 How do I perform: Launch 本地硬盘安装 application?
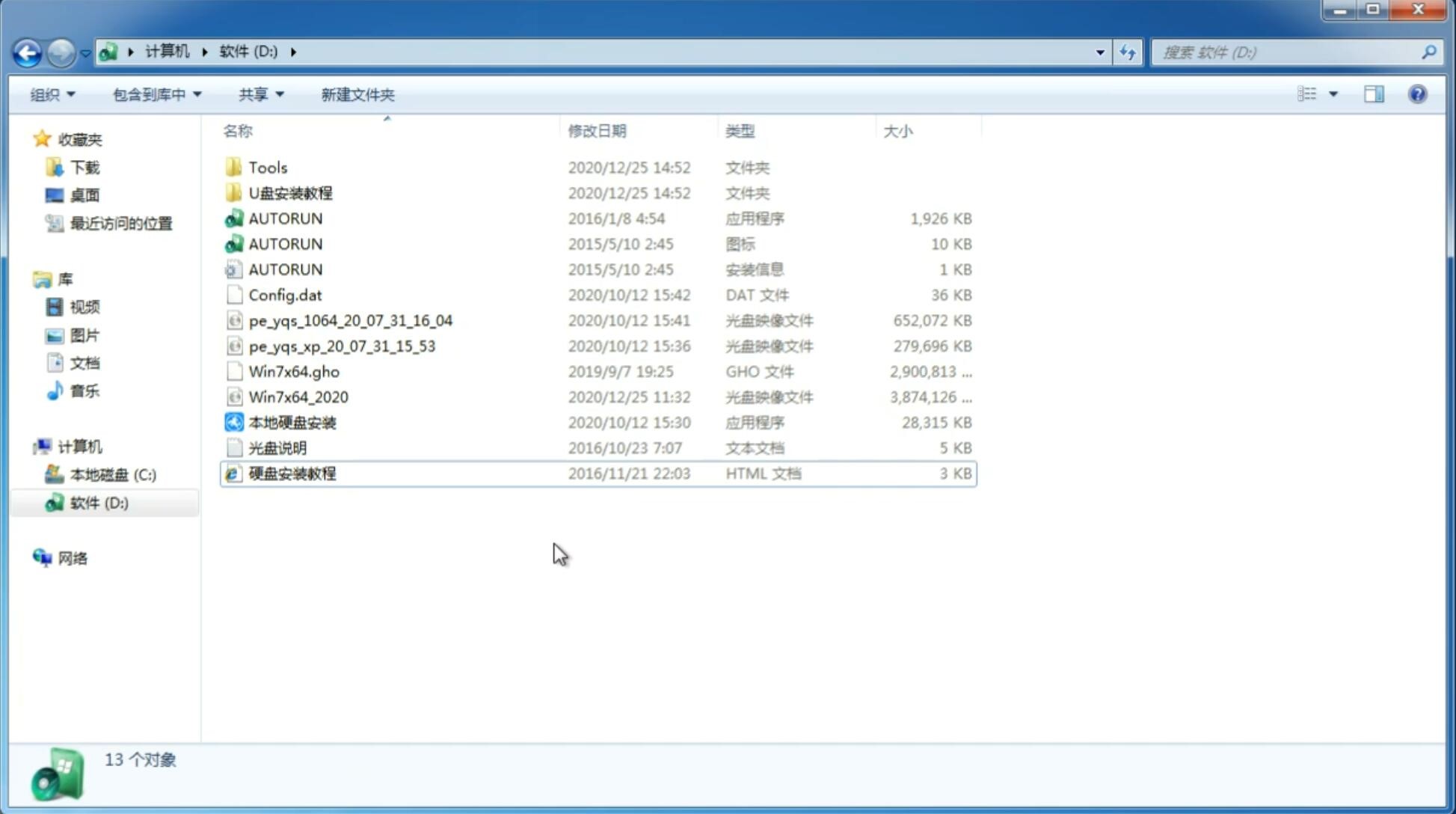click(291, 422)
